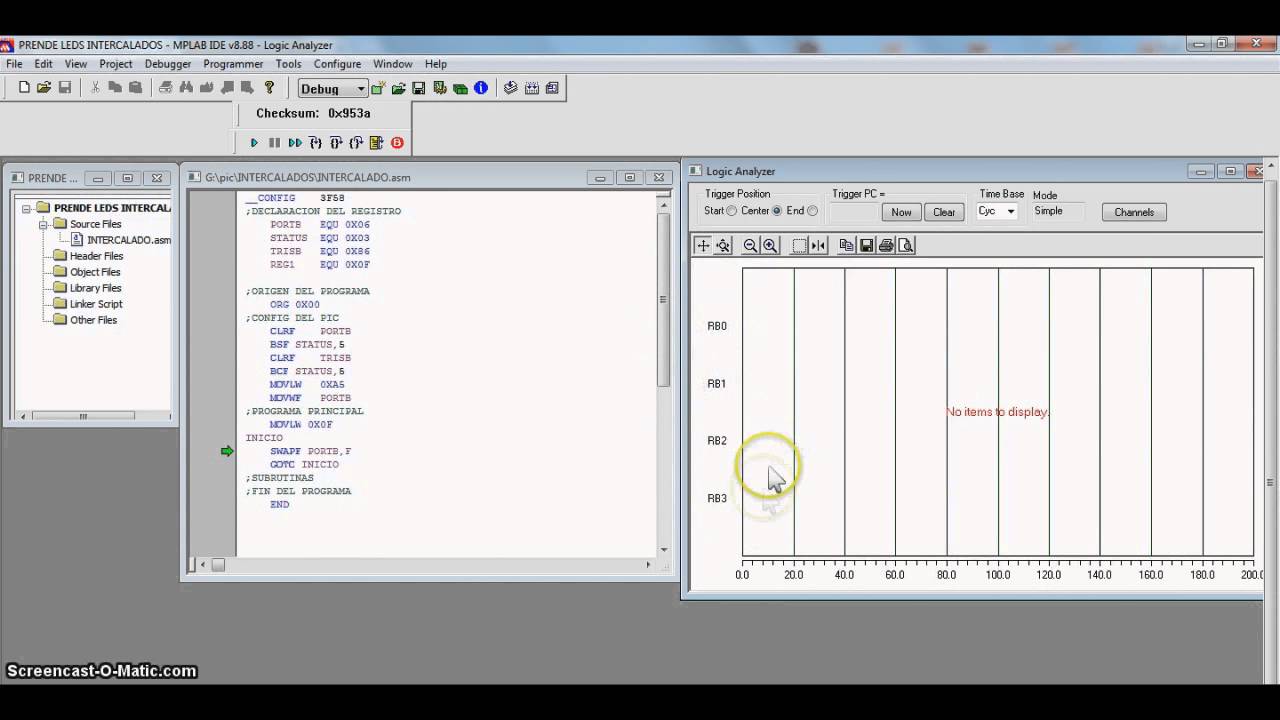Click the Logic Analyzer zoom out magnifier
Screen dimensions: 1280x720
click(x=750, y=245)
